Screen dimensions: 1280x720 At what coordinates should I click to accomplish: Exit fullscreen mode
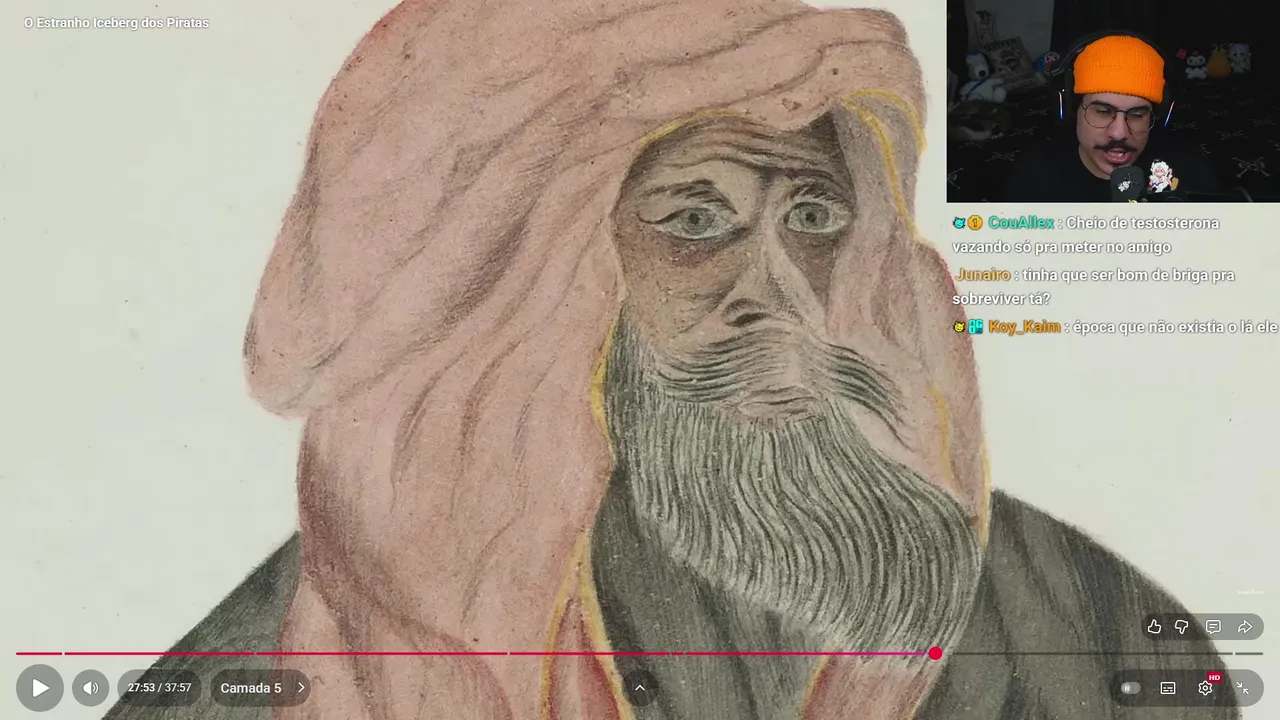(x=1242, y=688)
